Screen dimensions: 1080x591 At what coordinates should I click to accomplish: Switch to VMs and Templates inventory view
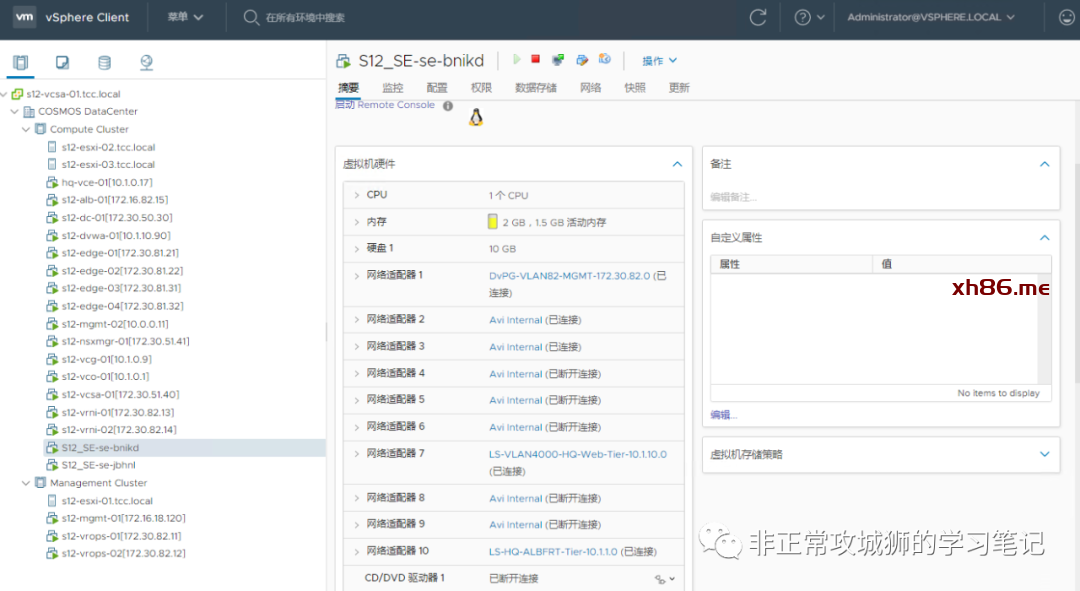click(x=62, y=63)
